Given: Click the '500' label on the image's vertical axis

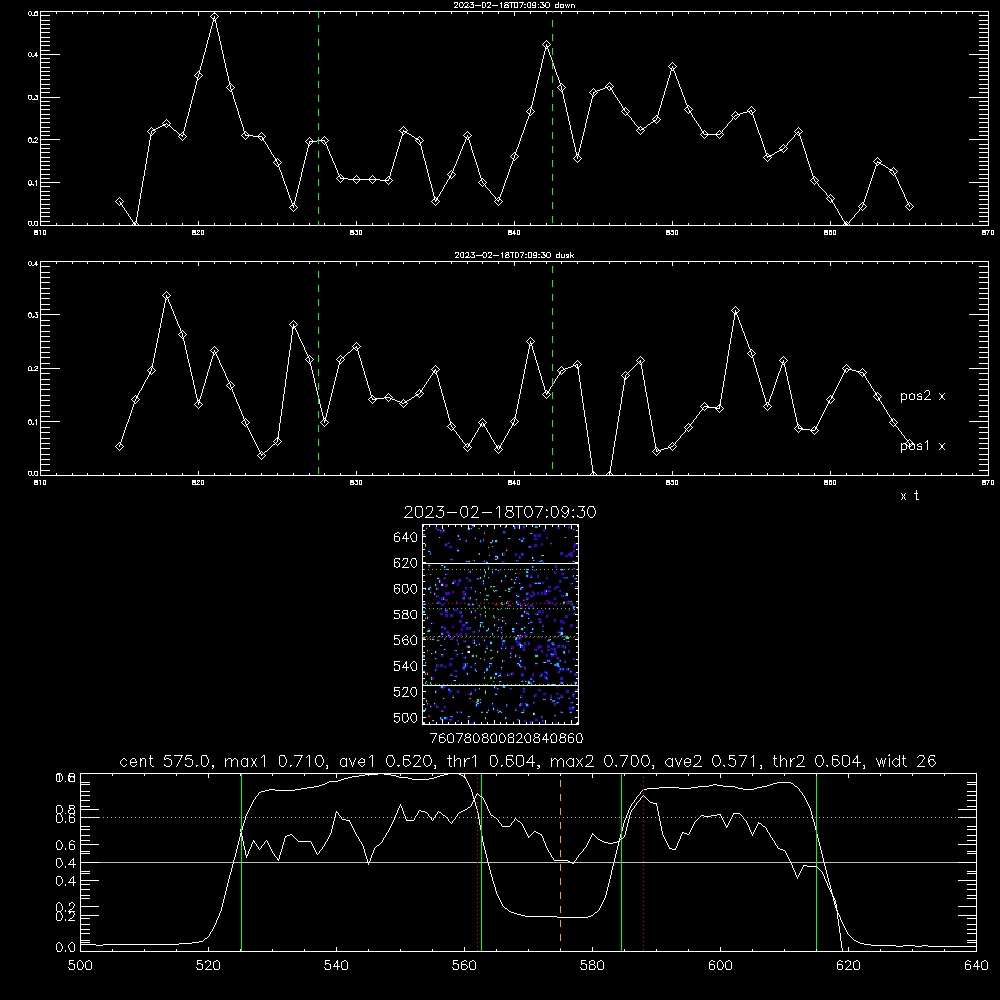Looking at the screenshot, I should [406, 718].
